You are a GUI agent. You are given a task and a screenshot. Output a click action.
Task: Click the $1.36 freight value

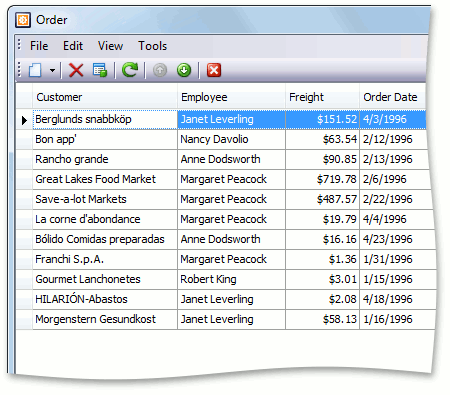tap(343, 259)
